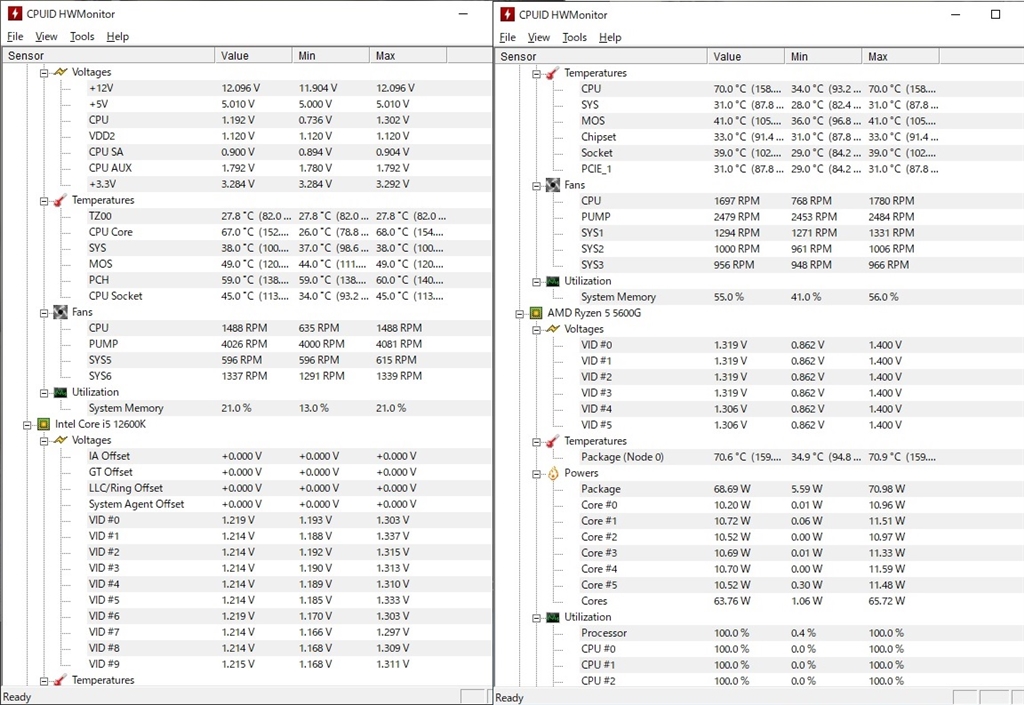
Task: Click the Value column header in the left window
Action: [253, 55]
